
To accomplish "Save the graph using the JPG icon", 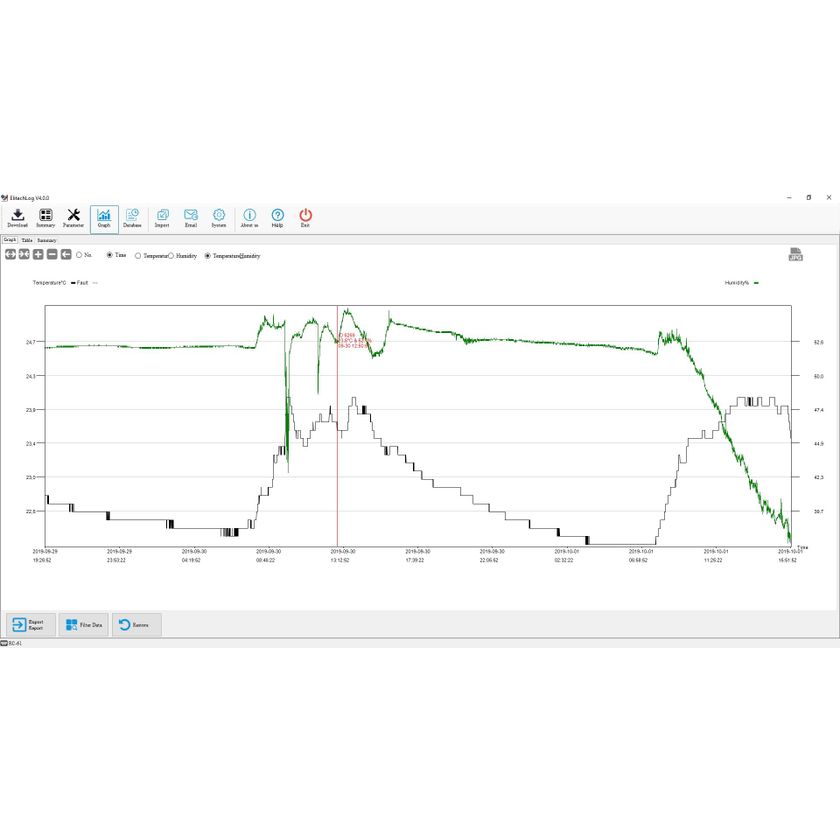I will (795, 255).
